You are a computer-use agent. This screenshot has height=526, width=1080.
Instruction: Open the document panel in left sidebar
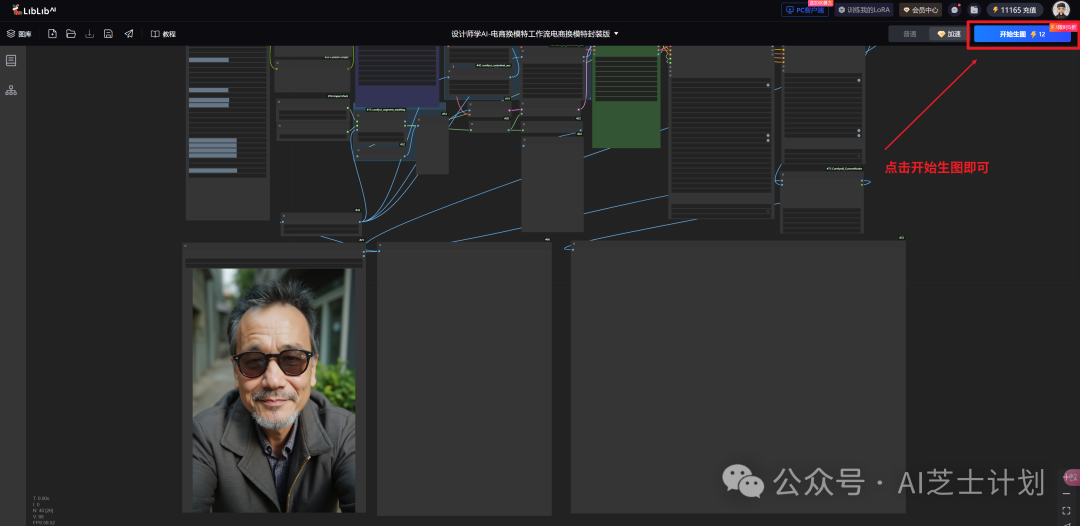pyautogui.click(x=11, y=61)
